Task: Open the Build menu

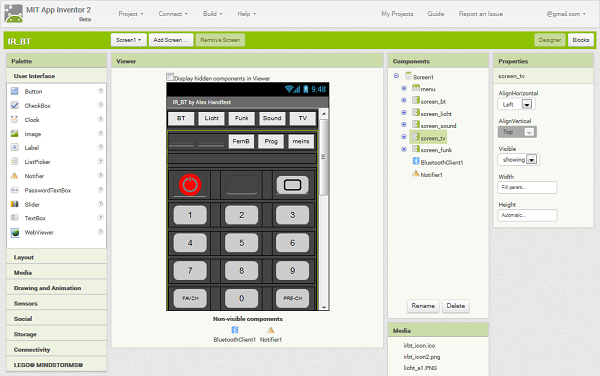Action: (x=212, y=14)
